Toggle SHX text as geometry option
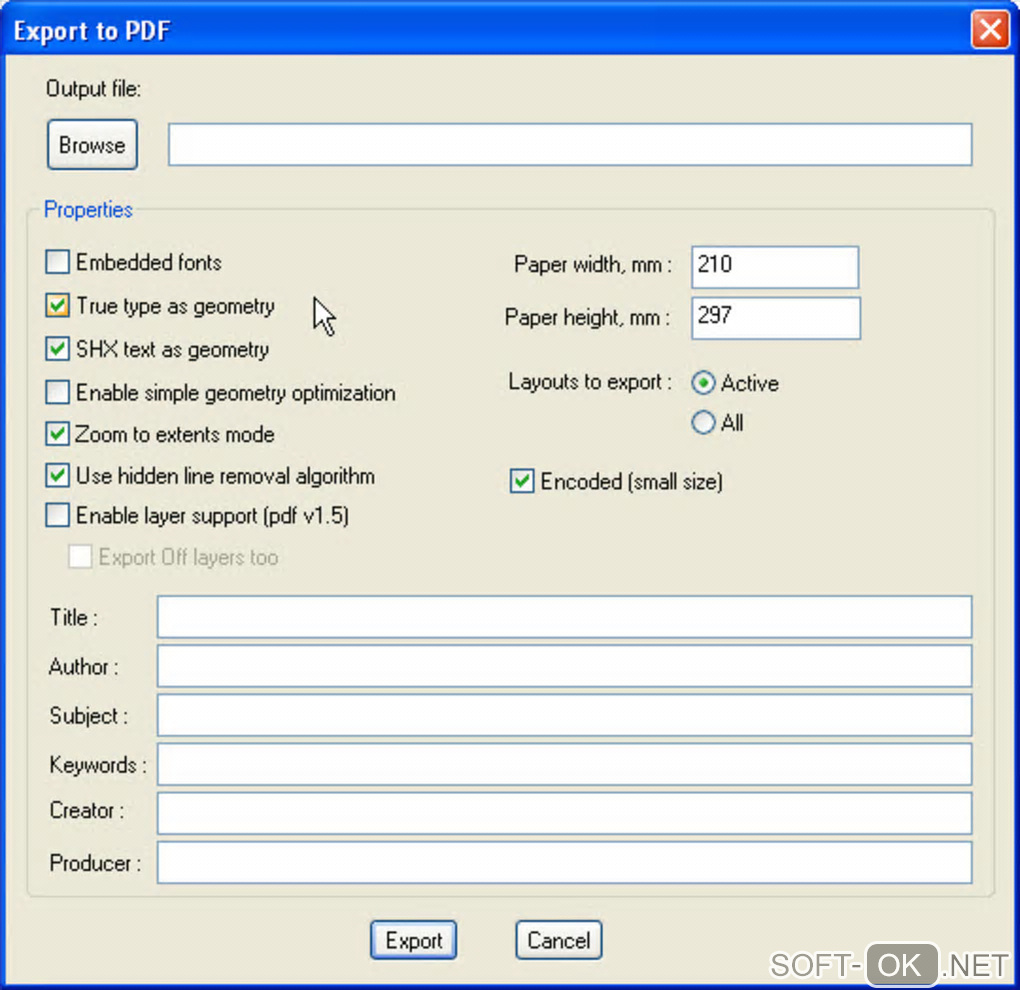1020x990 pixels. 57,349
